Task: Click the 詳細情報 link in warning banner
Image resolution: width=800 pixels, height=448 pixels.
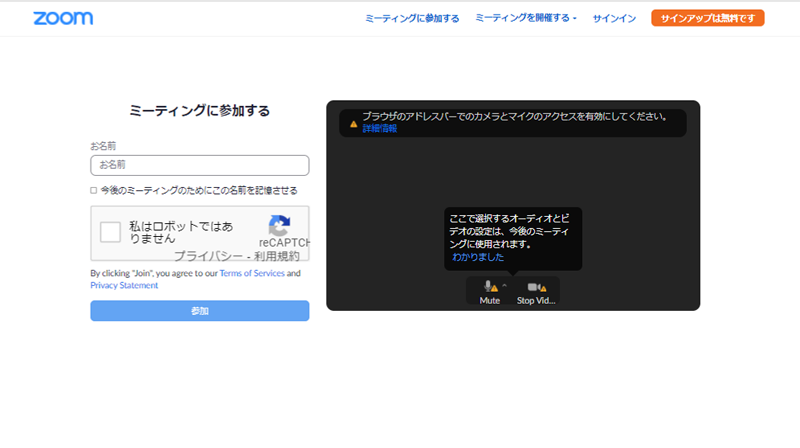Action: pos(379,129)
